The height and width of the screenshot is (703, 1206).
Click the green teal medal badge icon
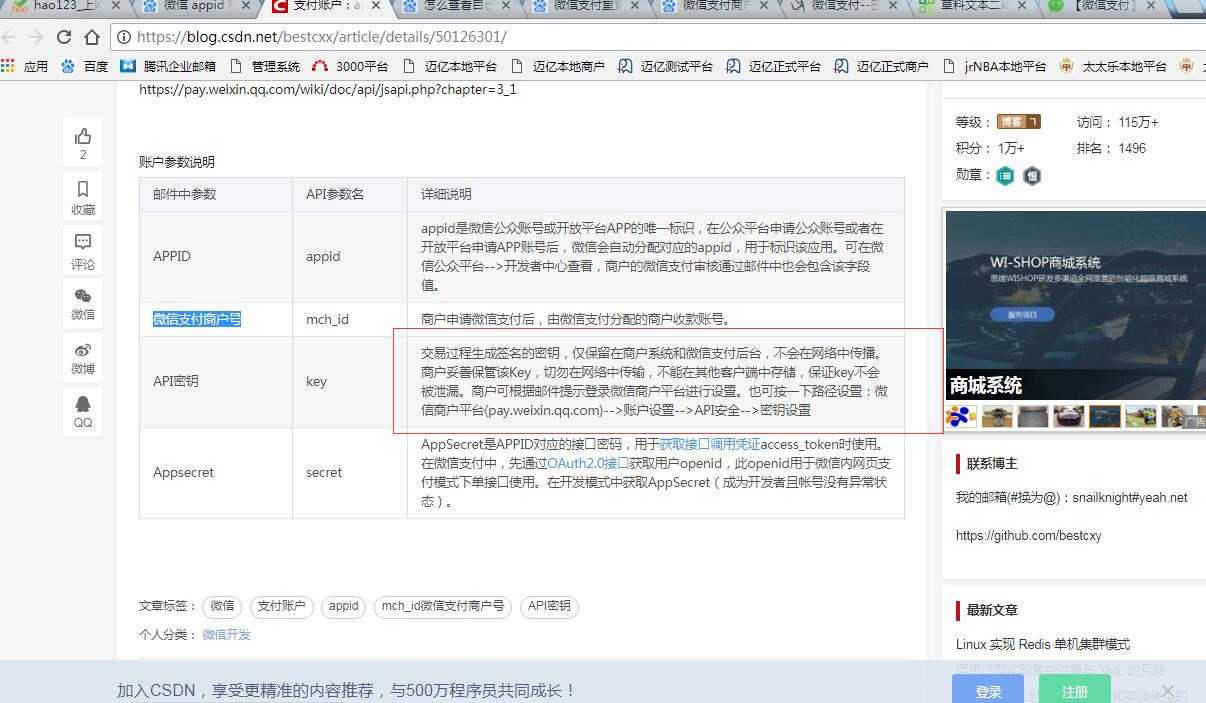(1005, 176)
